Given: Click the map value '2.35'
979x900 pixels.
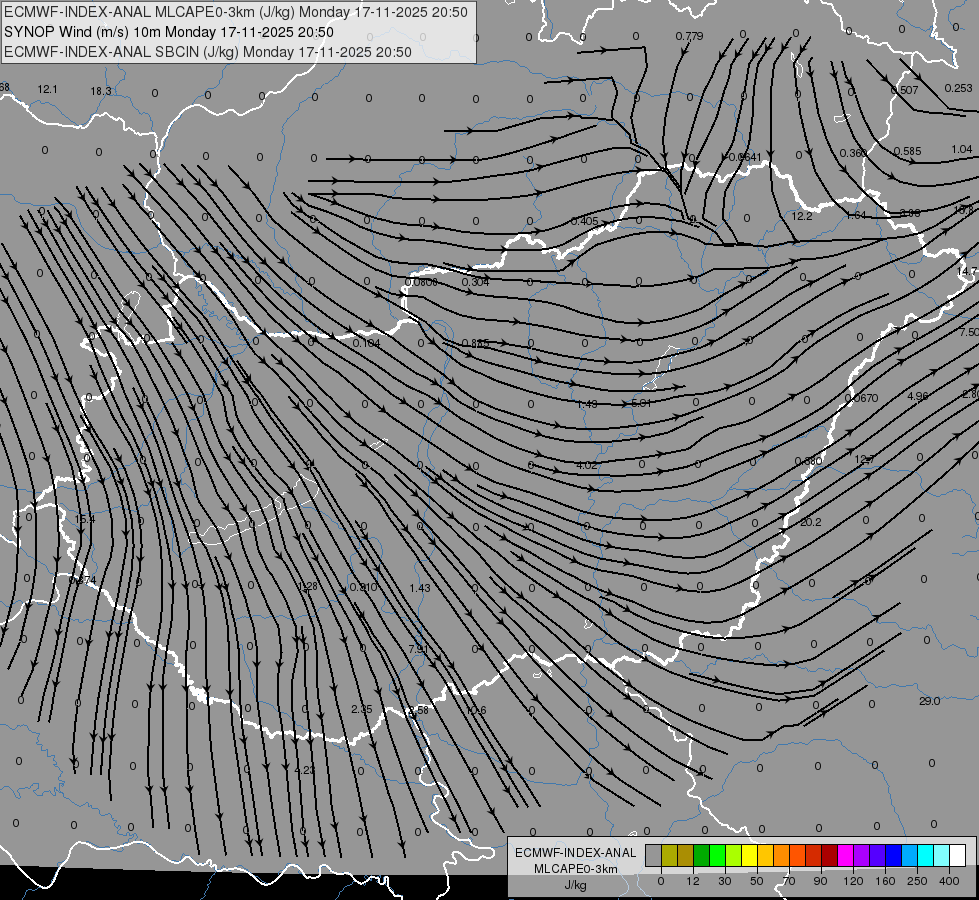Looking at the screenshot, I should coord(362,709).
